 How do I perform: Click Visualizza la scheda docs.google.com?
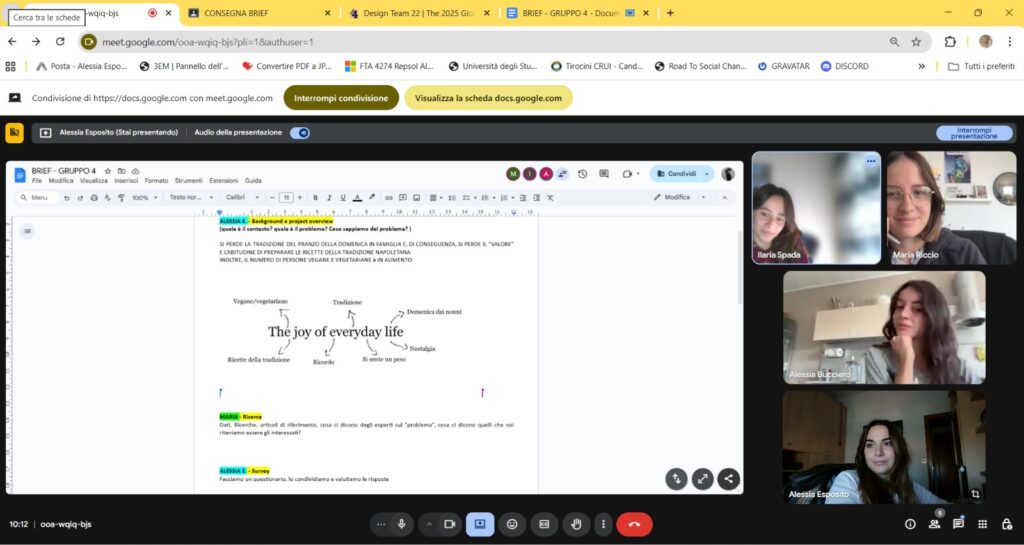tap(488, 98)
